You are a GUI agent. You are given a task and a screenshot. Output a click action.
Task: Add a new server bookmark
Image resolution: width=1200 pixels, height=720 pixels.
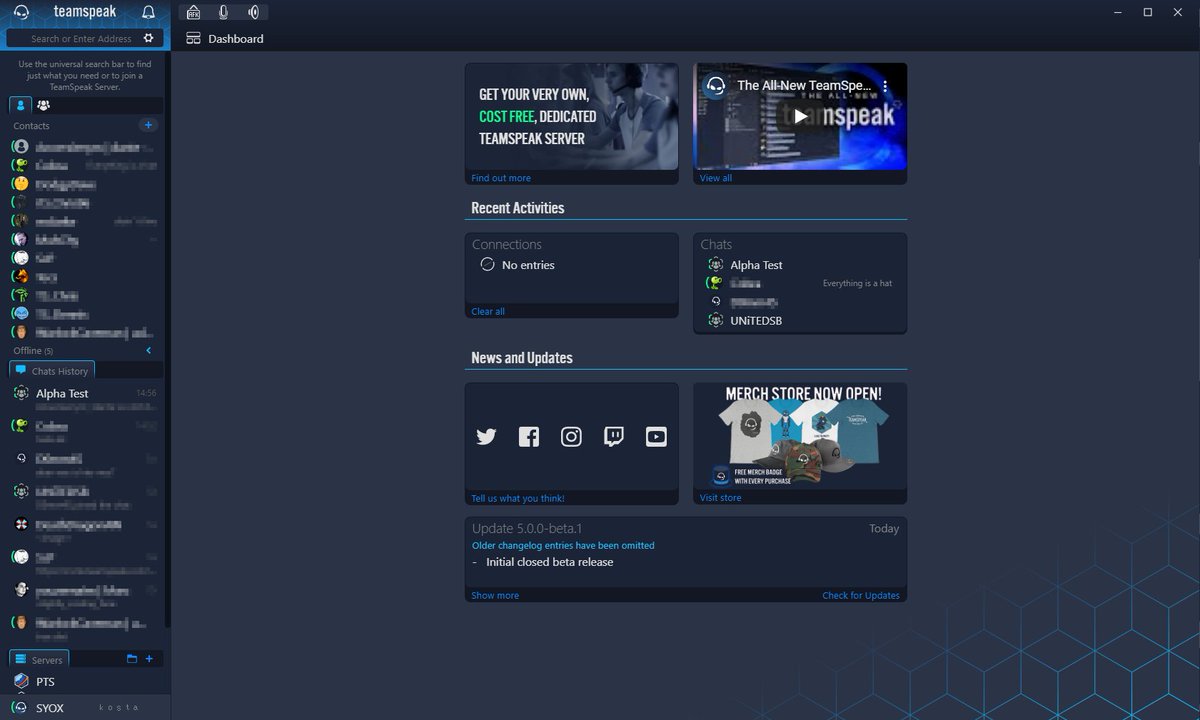click(149, 658)
